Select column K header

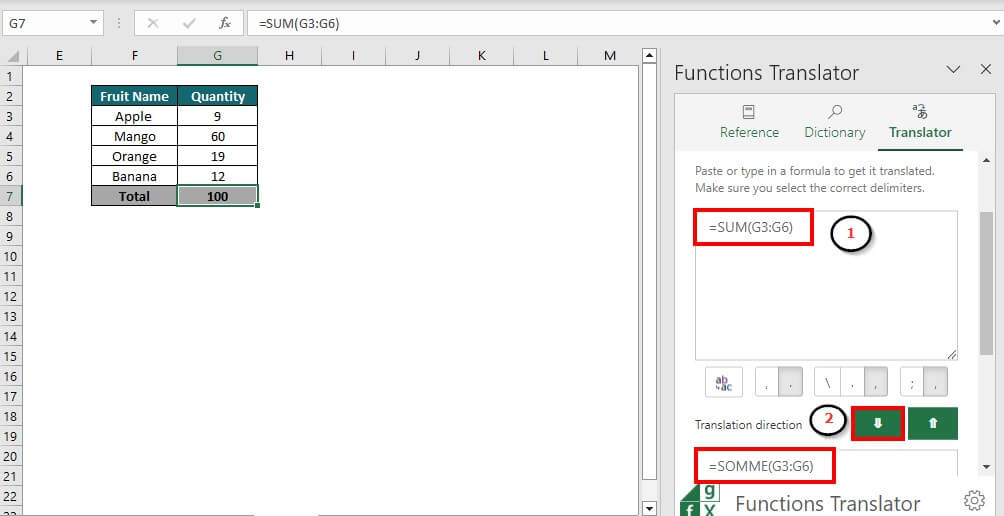(x=482, y=56)
